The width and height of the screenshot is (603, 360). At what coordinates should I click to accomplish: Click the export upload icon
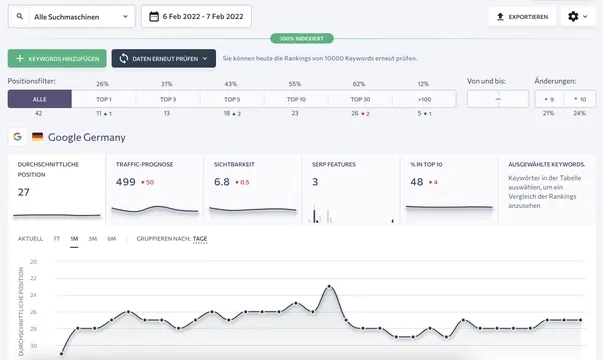coord(500,17)
